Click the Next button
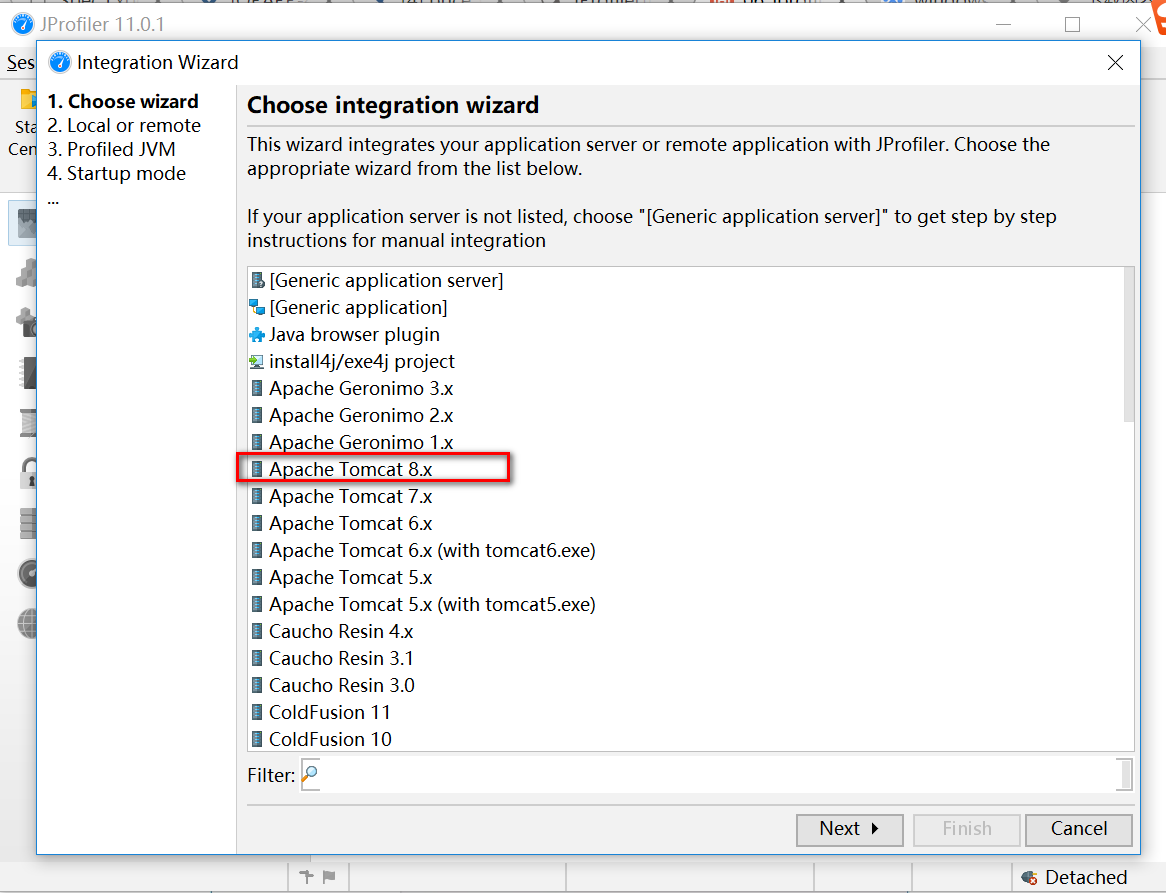The width and height of the screenshot is (1166, 893). pyautogui.click(x=849, y=829)
